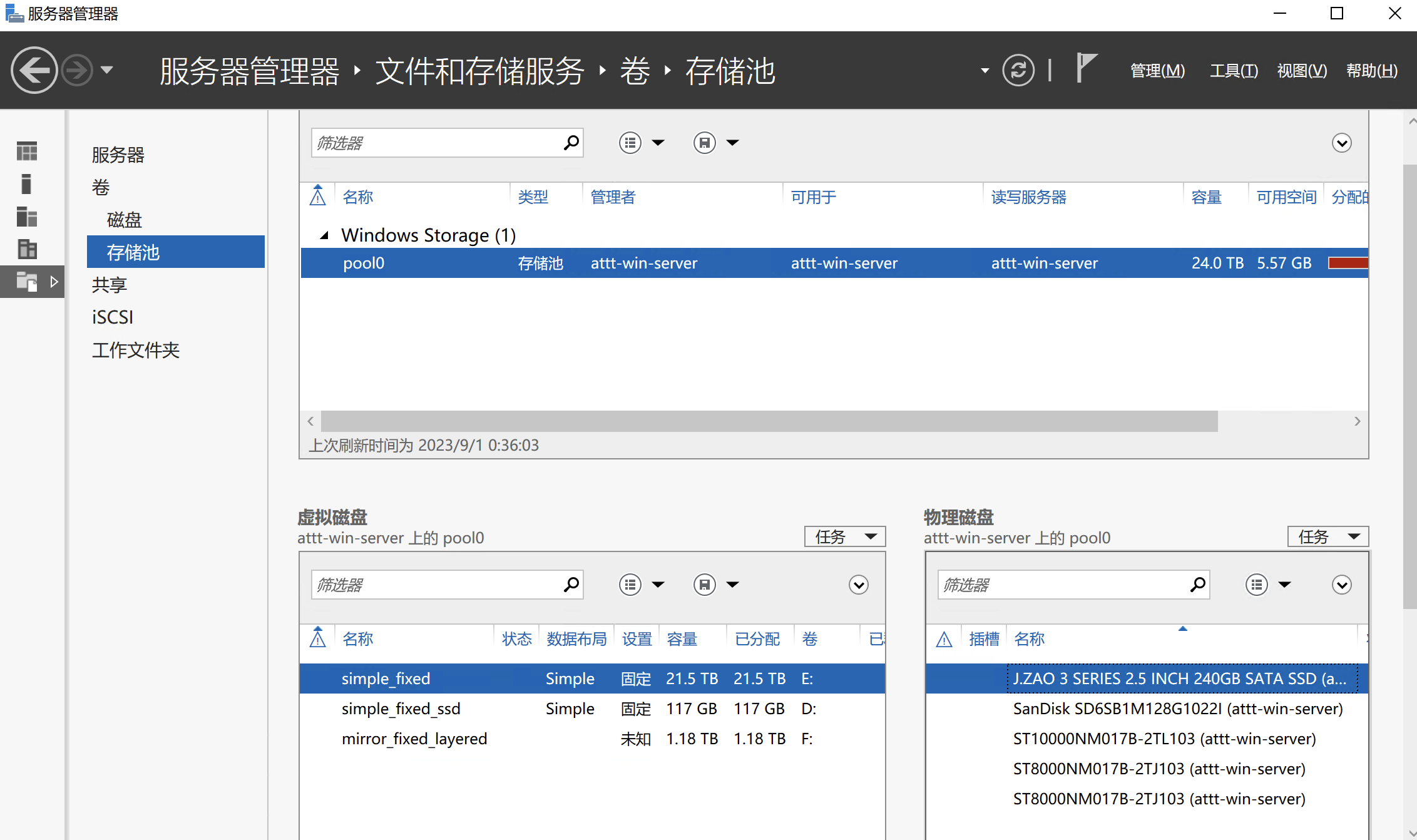
Task: Open 任务 dropdown for 虚拟磁盘
Action: pyautogui.click(x=845, y=536)
